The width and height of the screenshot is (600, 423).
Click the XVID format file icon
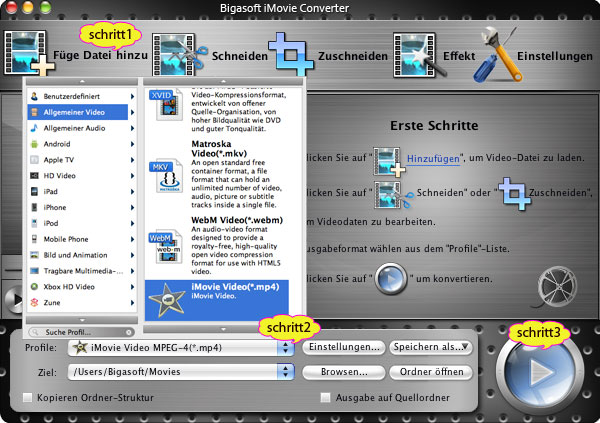point(166,105)
